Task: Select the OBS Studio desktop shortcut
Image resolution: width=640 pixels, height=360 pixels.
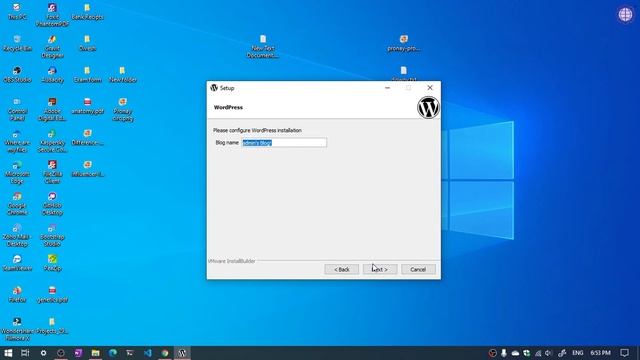Action: pyautogui.click(x=17, y=75)
